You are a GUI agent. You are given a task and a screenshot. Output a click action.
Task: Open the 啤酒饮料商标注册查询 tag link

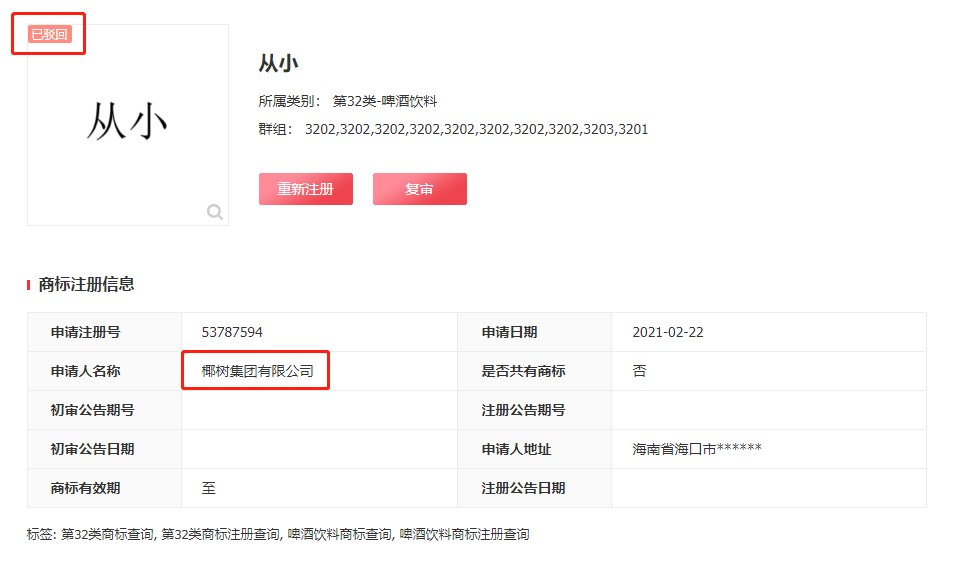[x=464, y=534]
